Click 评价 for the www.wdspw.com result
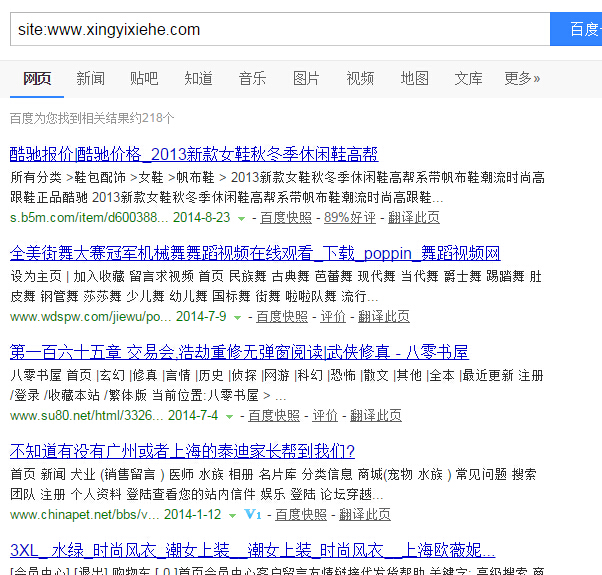The image size is (602, 575). point(333,317)
